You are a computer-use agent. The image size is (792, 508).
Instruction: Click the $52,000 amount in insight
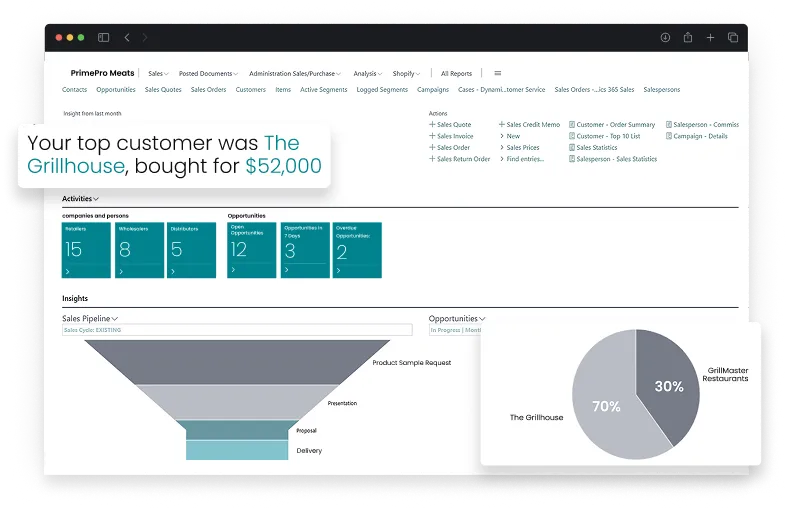[283, 166]
